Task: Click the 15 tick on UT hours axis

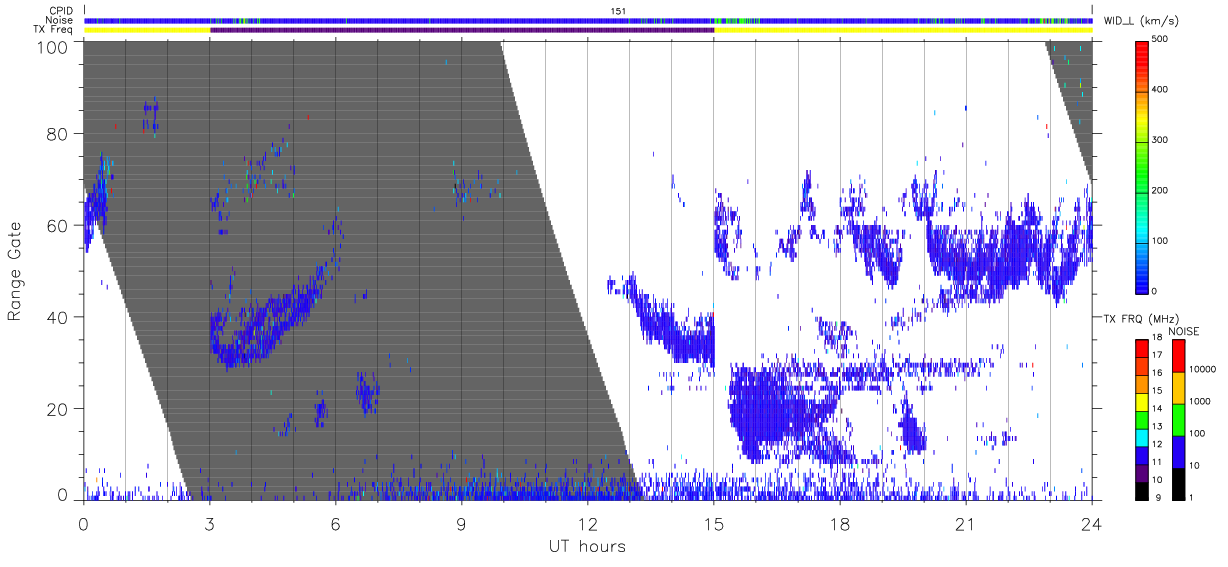Action: [x=714, y=523]
